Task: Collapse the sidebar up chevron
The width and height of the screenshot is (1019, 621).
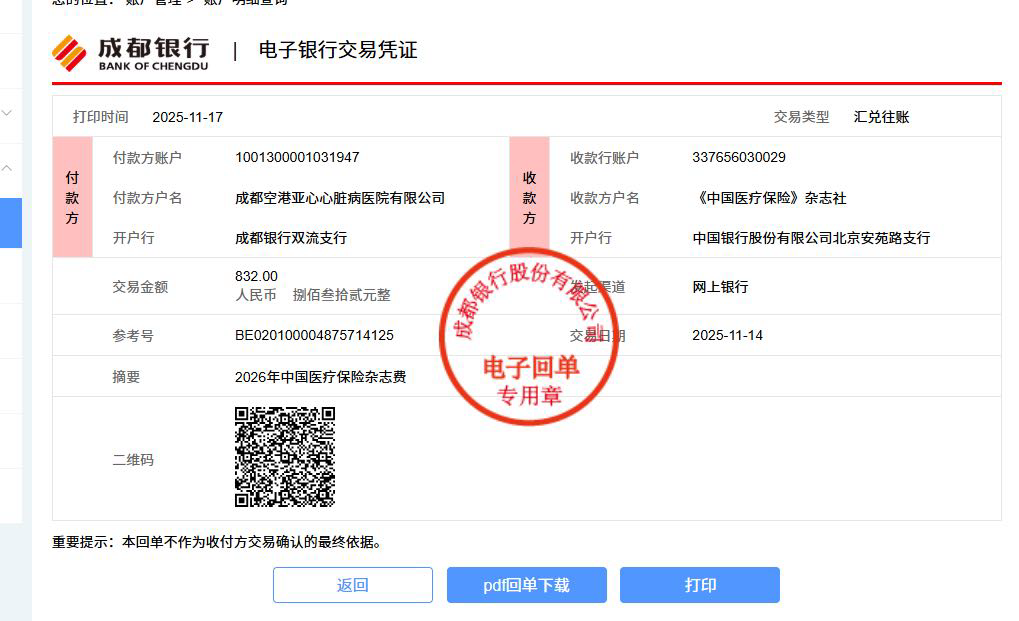Action: (7, 168)
